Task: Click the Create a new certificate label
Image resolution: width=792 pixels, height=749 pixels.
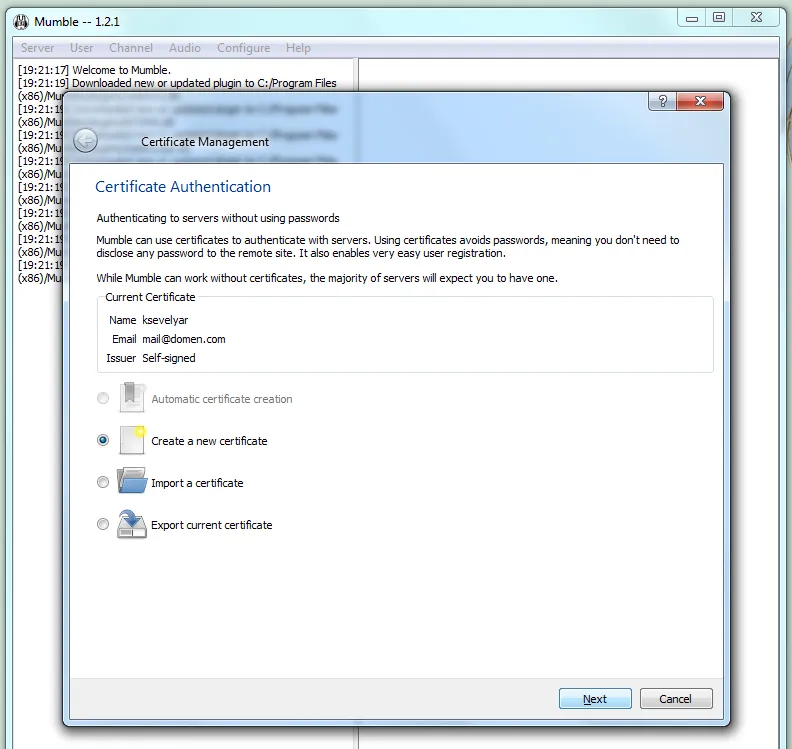Action: 209,441
